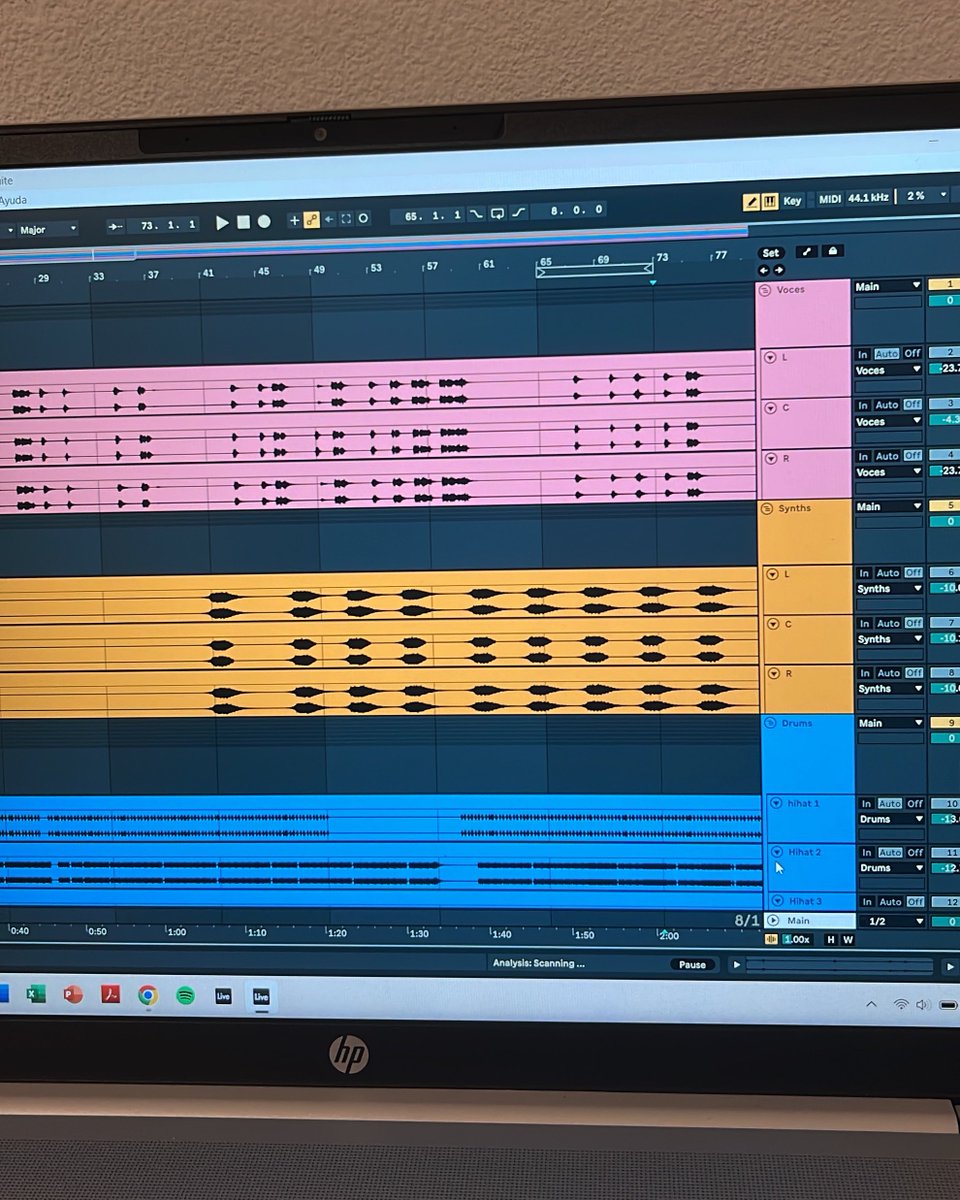Viewport: 960px width, 1200px height.
Task: Open Drums output dropdown on hihat 1
Action: click(891, 819)
